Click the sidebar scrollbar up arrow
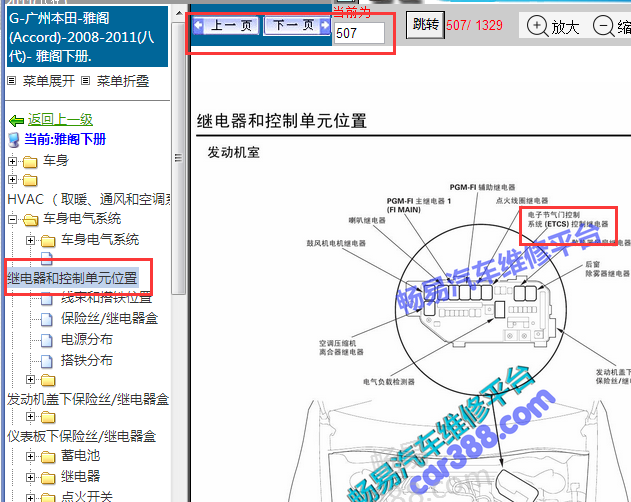The width and height of the screenshot is (631, 502). [x=179, y=14]
